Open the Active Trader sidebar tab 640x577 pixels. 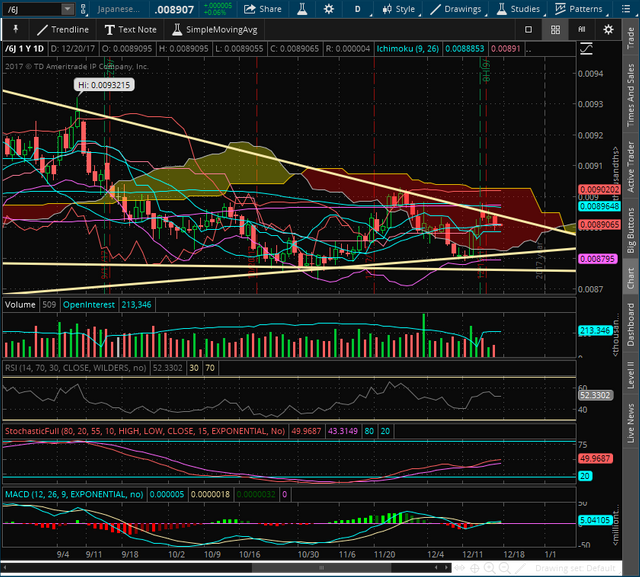point(631,166)
